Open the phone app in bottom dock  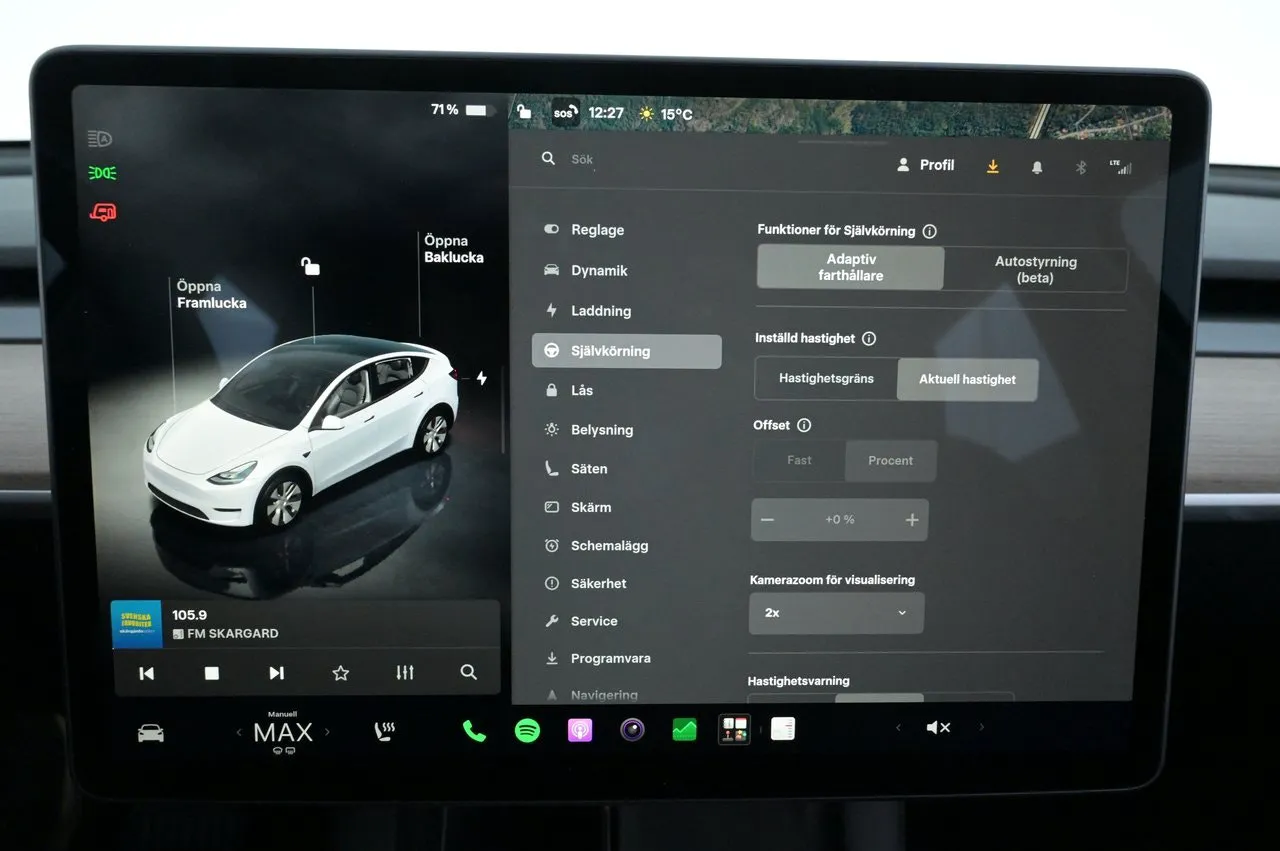click(474, 731)
